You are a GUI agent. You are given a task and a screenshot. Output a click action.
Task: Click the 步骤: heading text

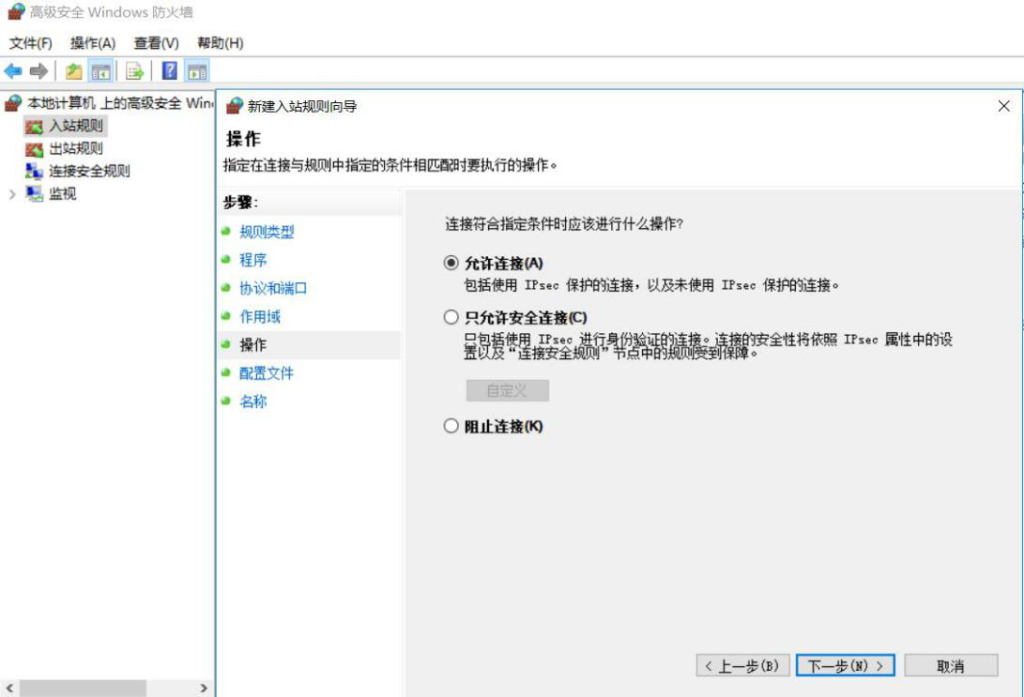tap(240, 203)
